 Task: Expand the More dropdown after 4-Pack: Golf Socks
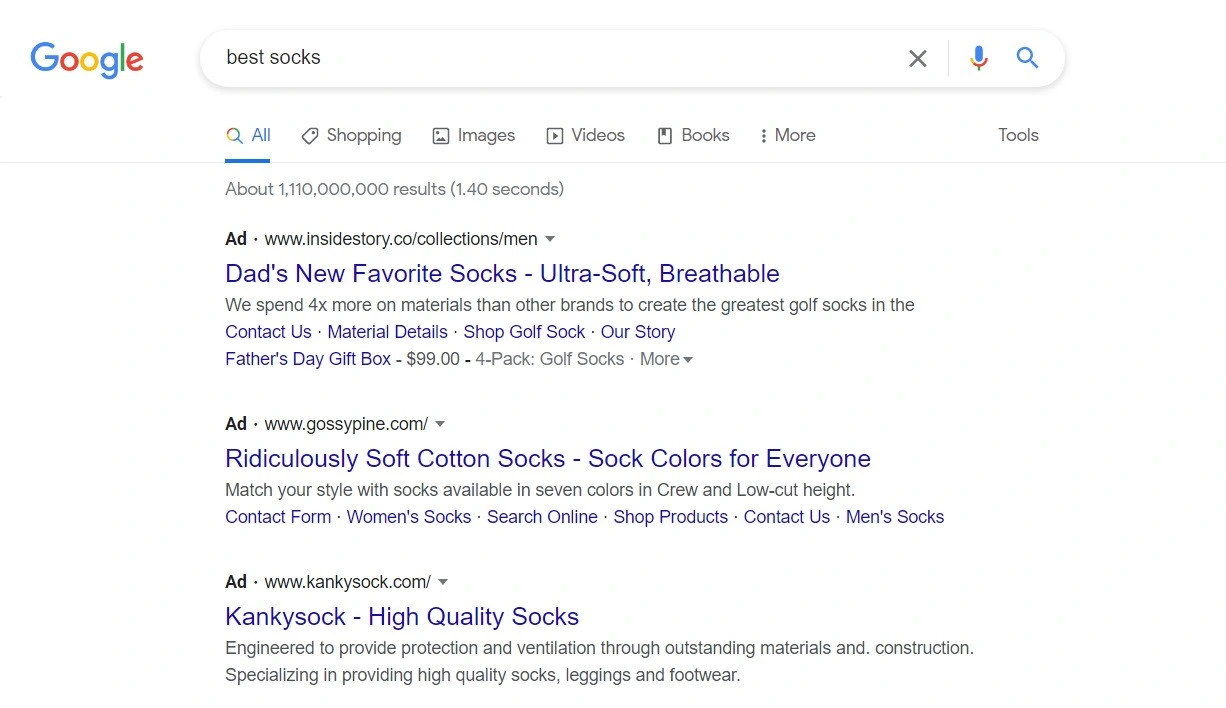point(666,359)
